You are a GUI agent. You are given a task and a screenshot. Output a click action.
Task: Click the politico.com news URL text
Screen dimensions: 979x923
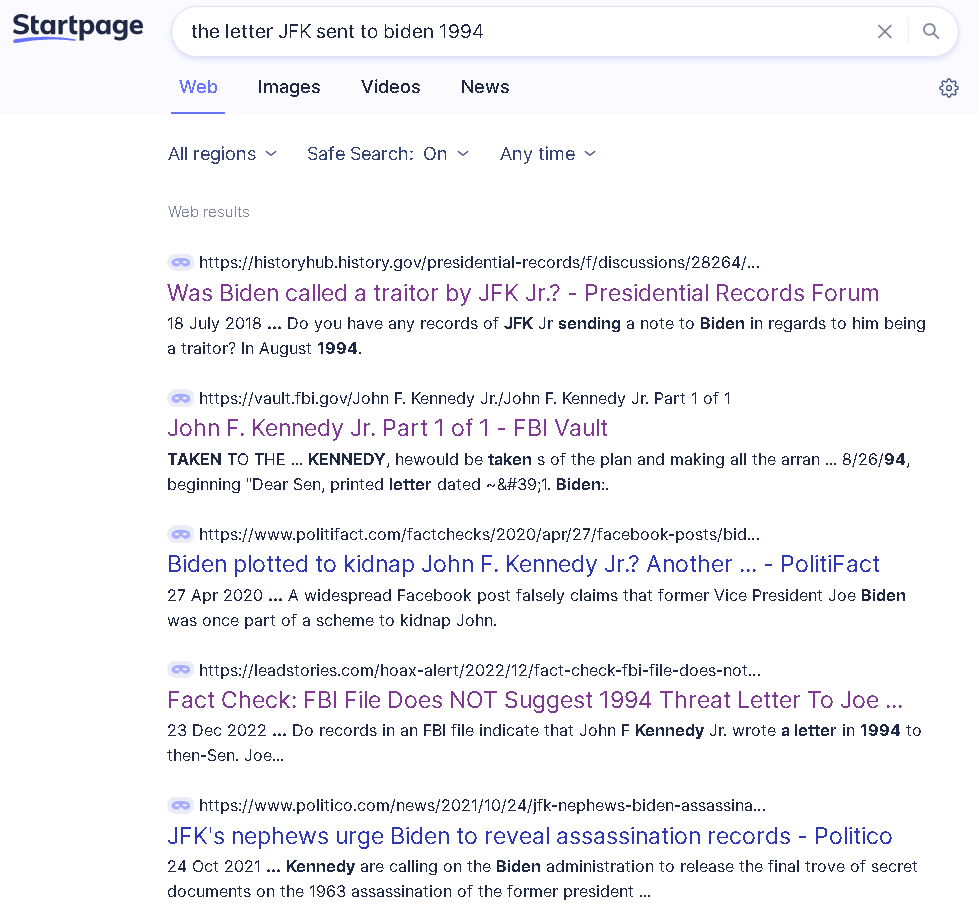click(482, 806)
